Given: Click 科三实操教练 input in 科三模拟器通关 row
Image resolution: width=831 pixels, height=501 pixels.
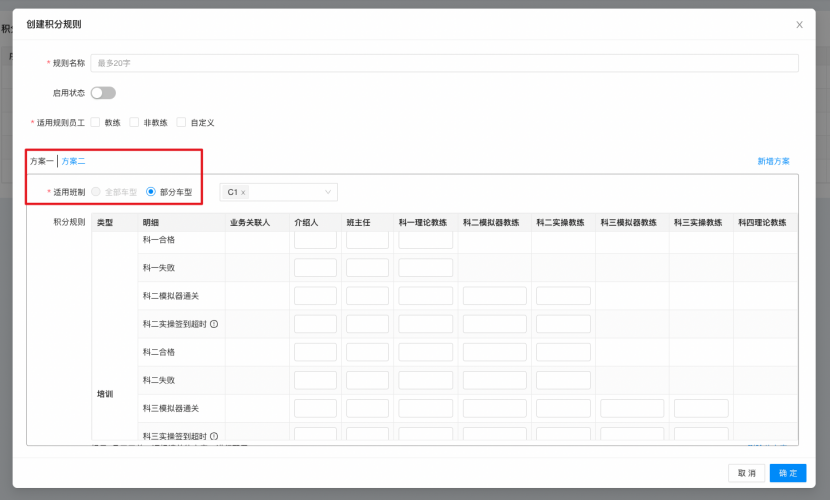Looking at the screenshot, I should coord(701,408).
